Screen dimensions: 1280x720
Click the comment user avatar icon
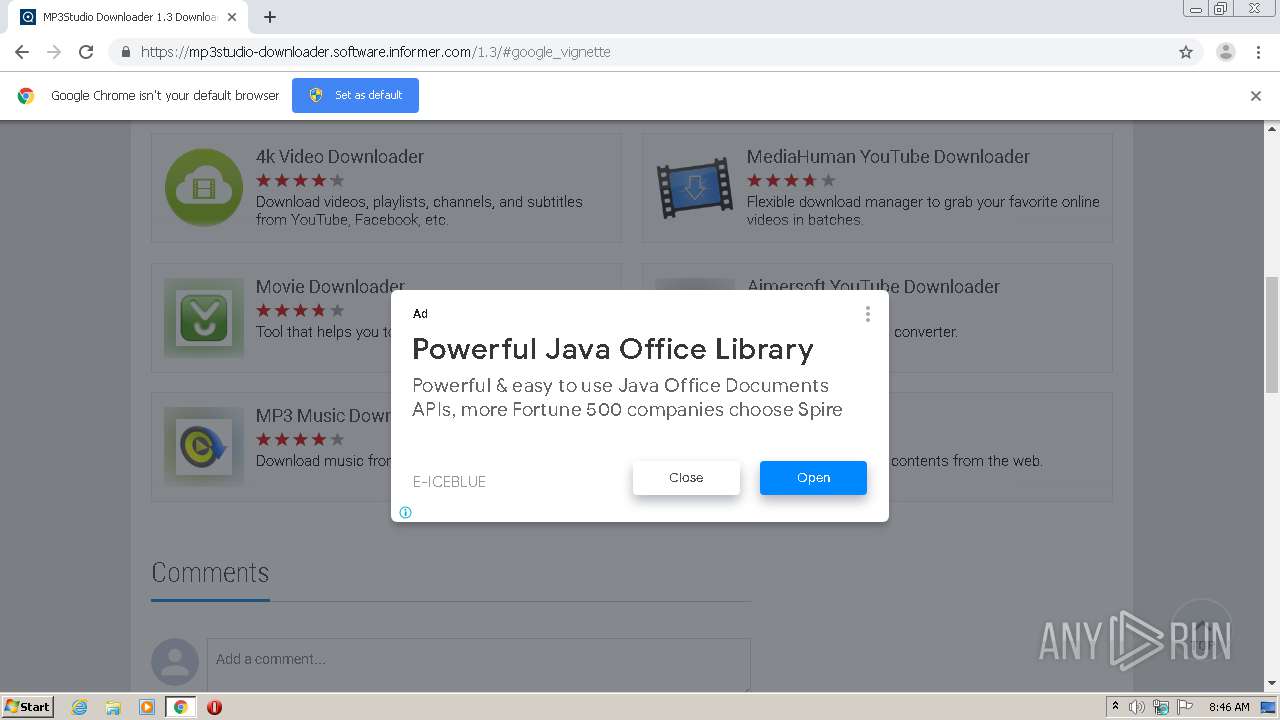pyautogui.click(x=175, y=662)
